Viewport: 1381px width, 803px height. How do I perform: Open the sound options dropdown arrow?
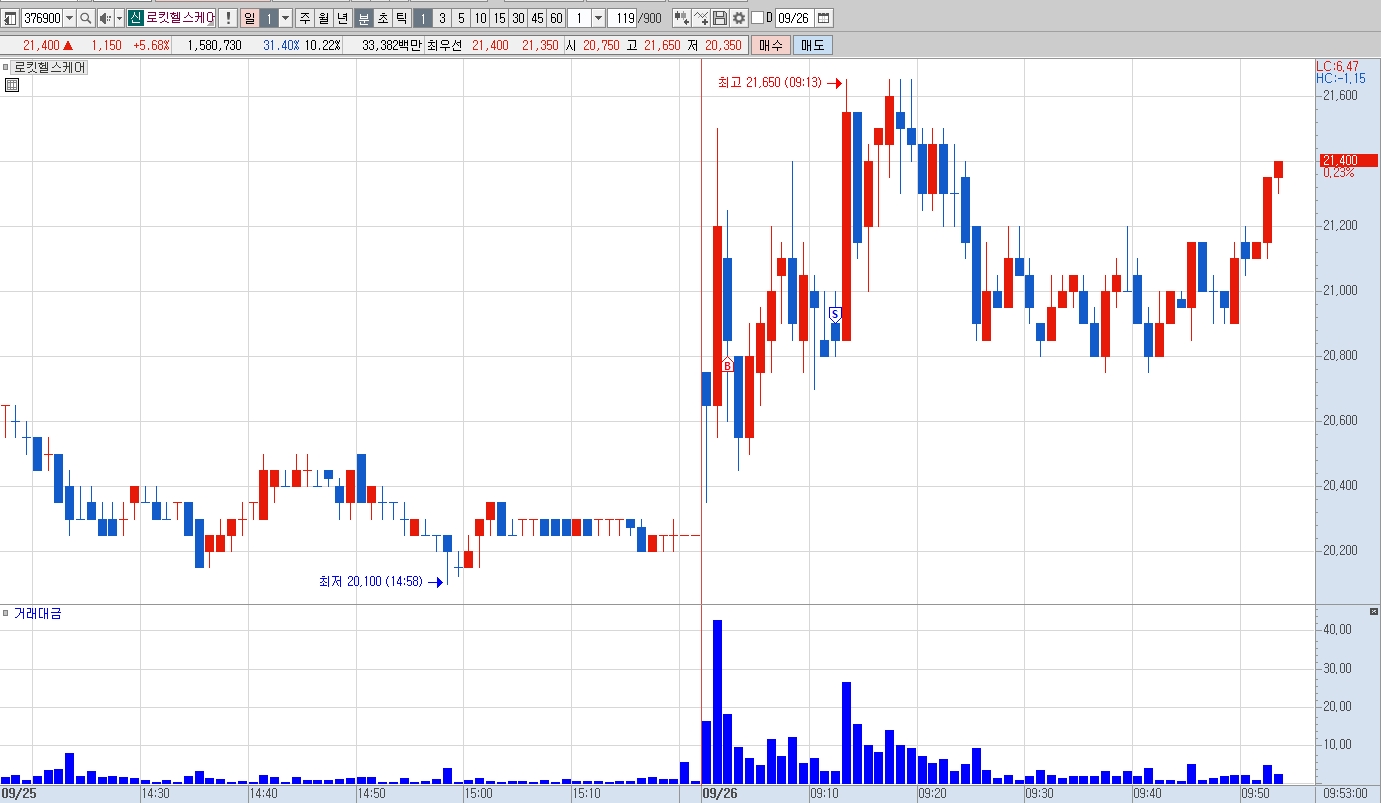click(120, 18)
